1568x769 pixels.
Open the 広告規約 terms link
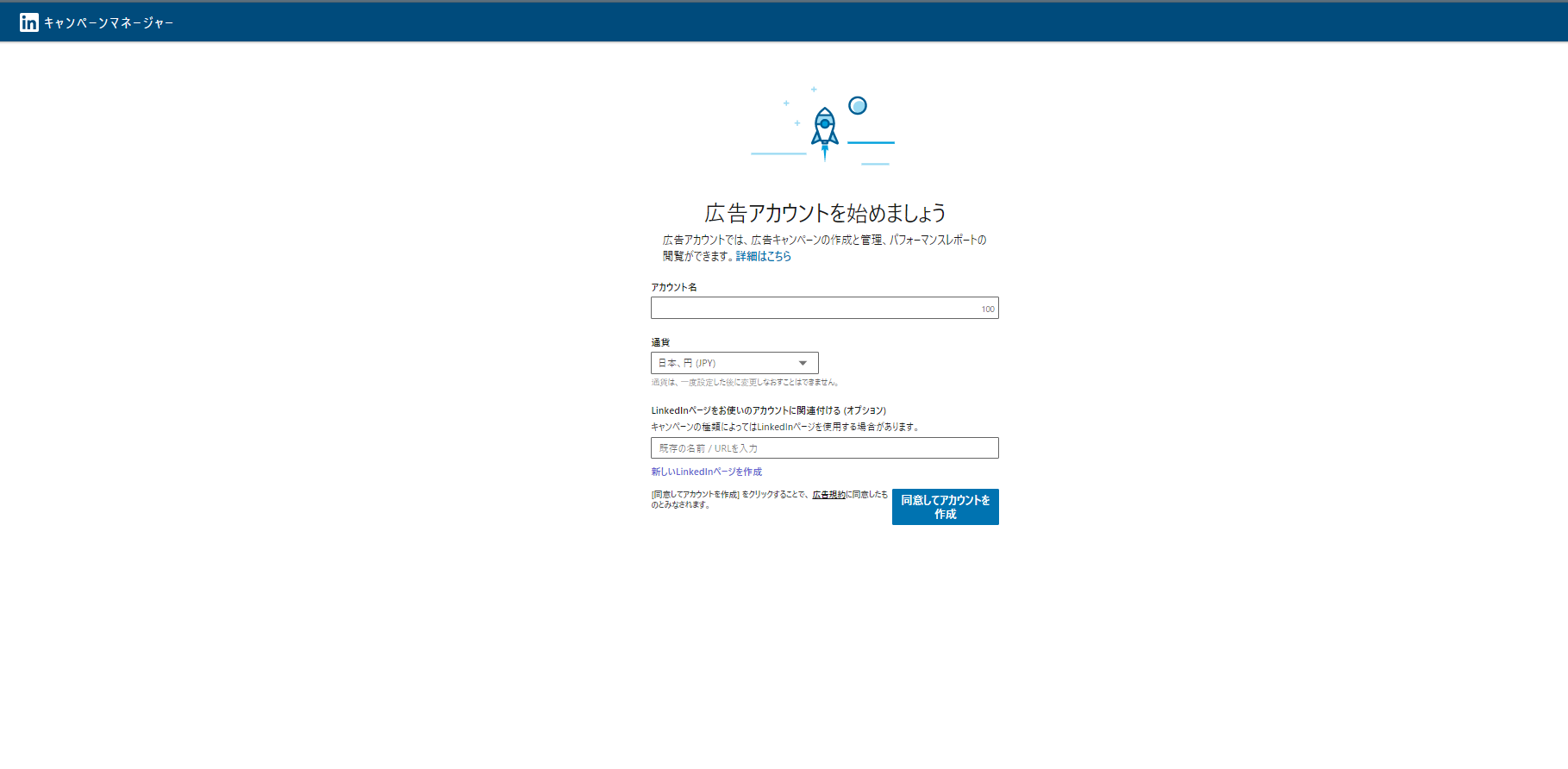pos(828,495)
